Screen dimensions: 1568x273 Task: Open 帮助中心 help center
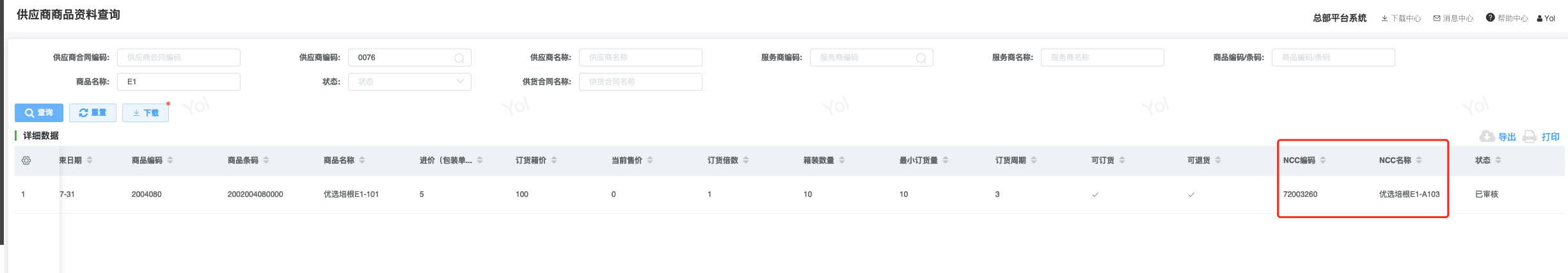tap(1507, 19)
